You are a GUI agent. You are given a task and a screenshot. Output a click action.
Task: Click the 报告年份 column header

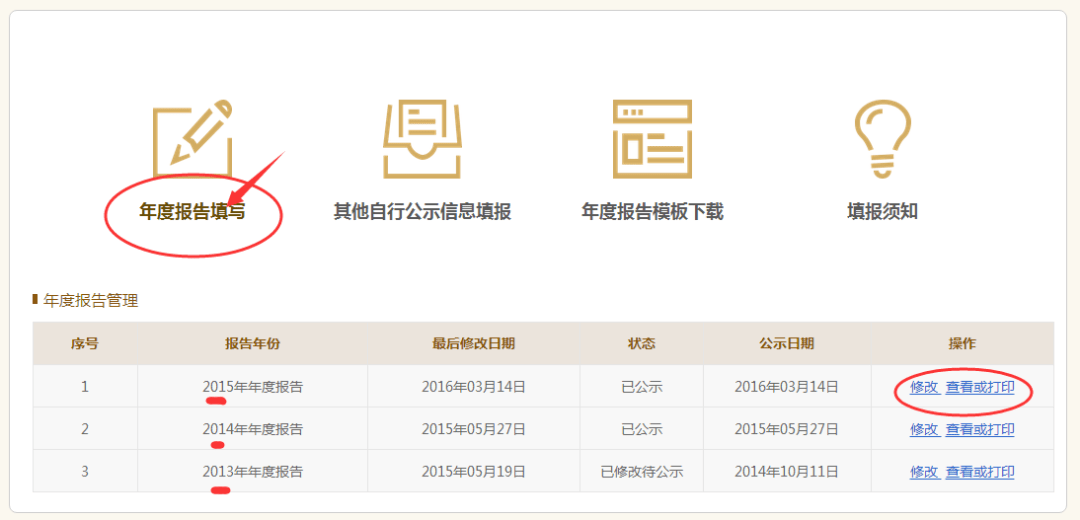(252, 344)
